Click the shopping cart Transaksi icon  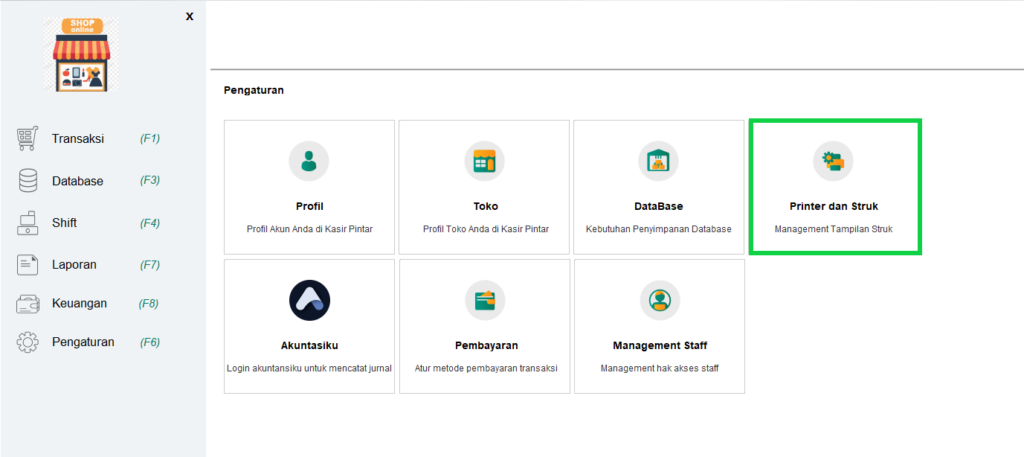coord(28,139)
